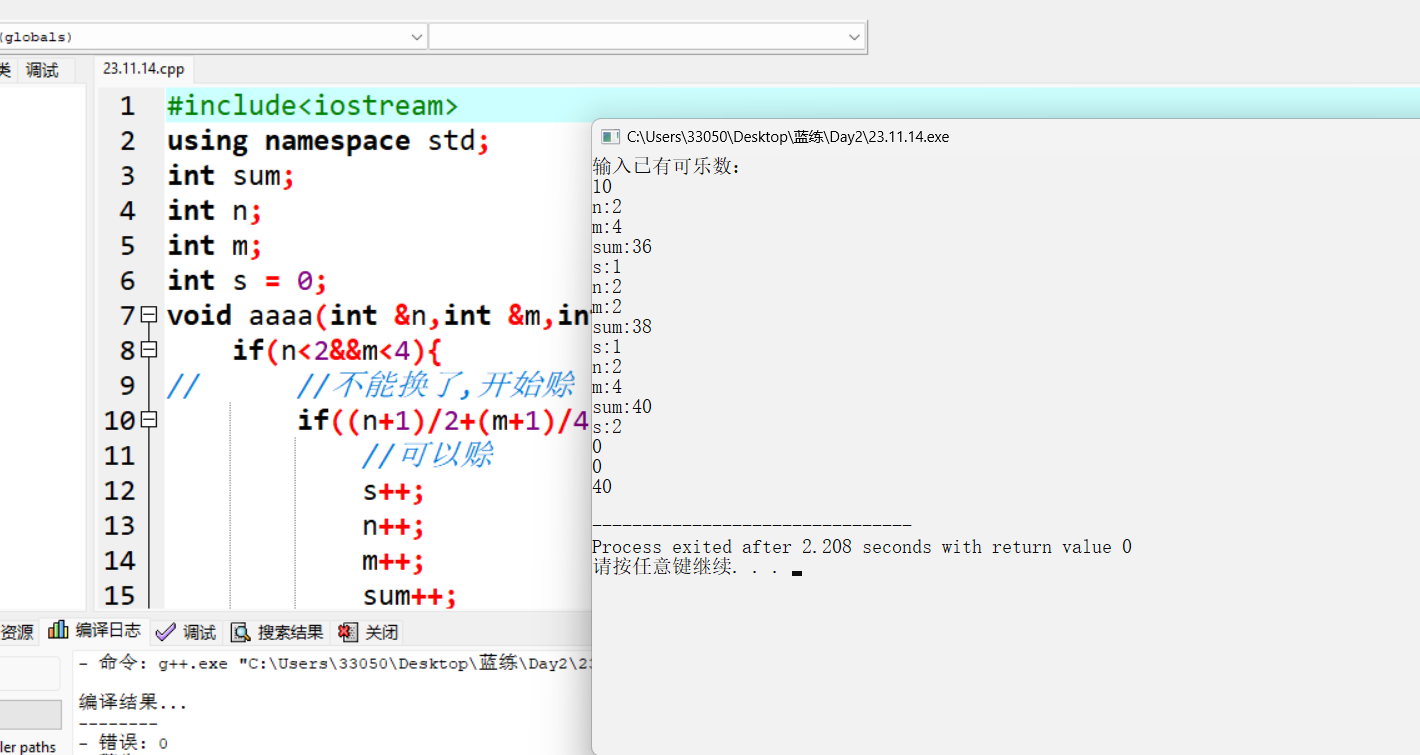Click the sum++ statement on line 15

click(x=409, y=596)
